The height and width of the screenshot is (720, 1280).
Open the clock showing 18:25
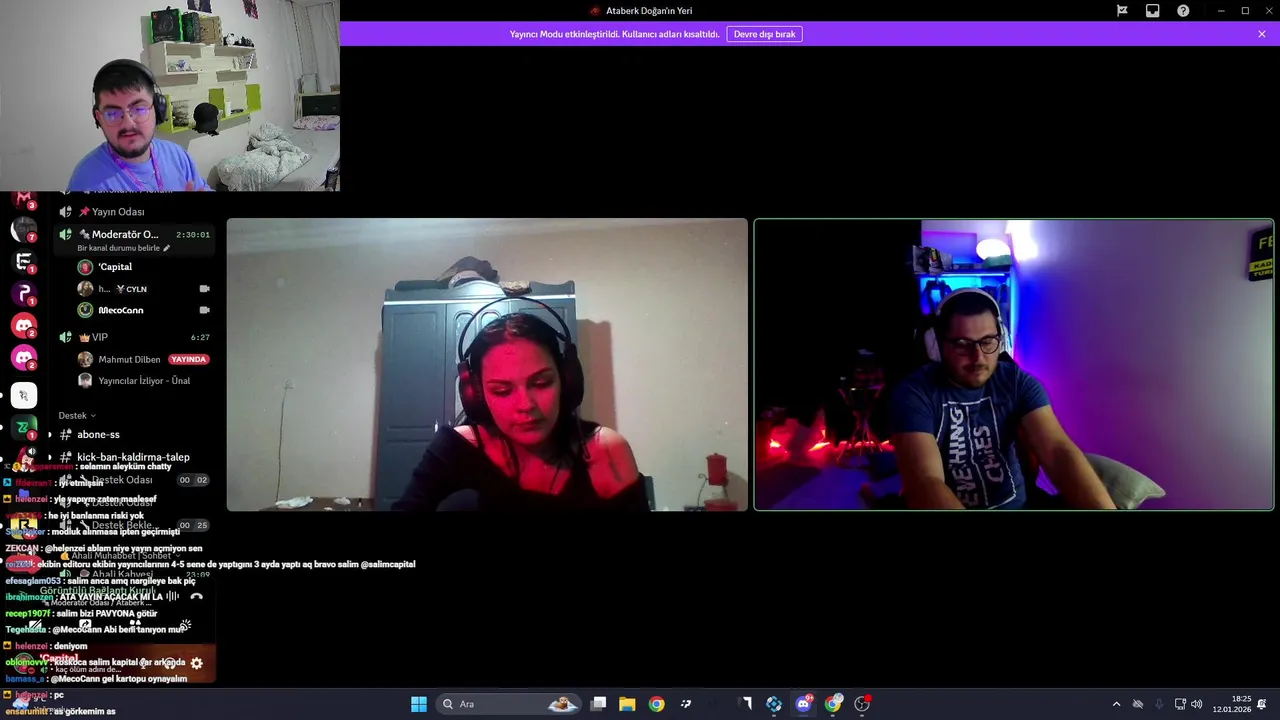click(x=1232, y=704)
